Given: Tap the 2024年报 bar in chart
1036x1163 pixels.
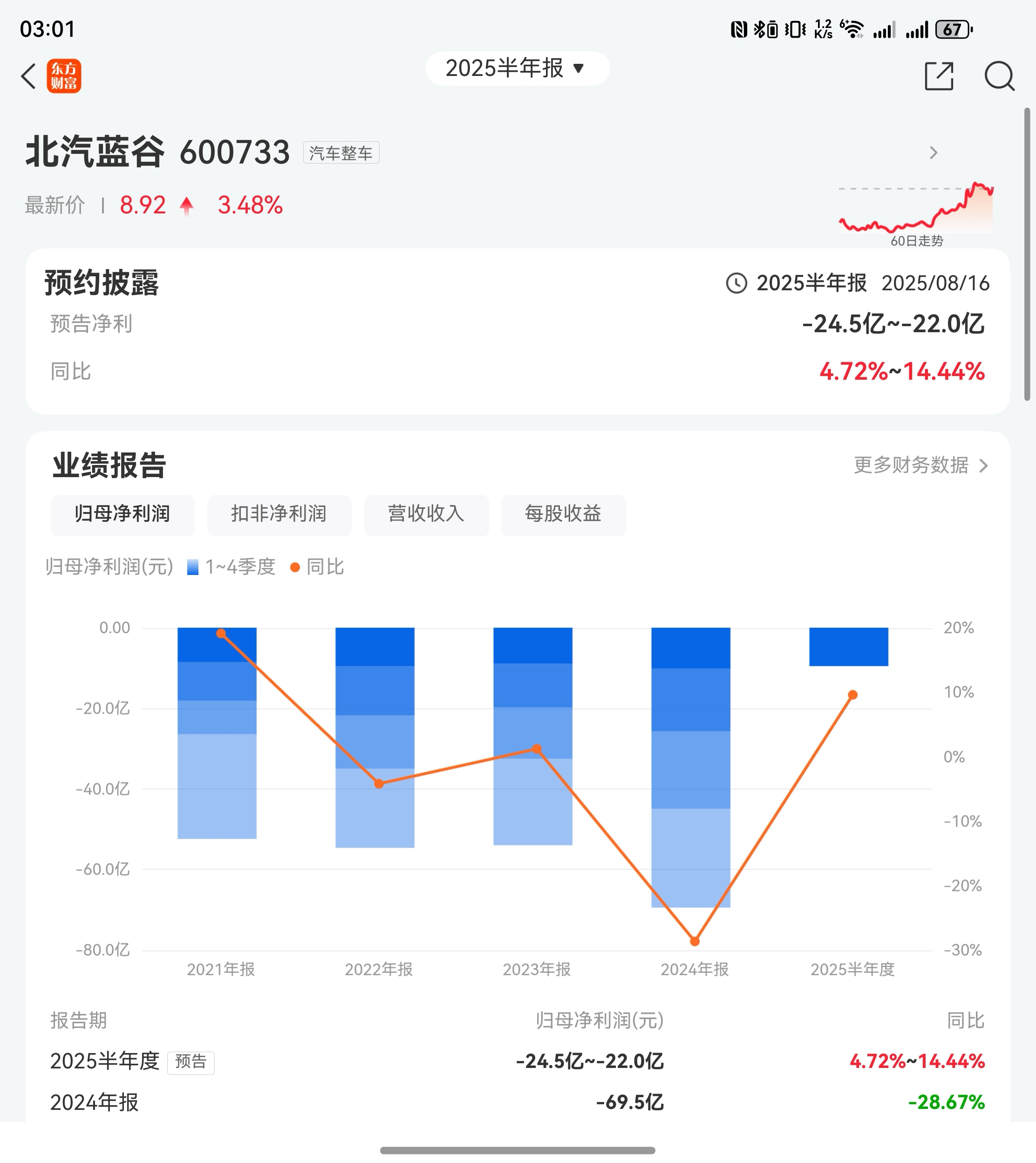Looking at the screenshot, I should [690, 768].
